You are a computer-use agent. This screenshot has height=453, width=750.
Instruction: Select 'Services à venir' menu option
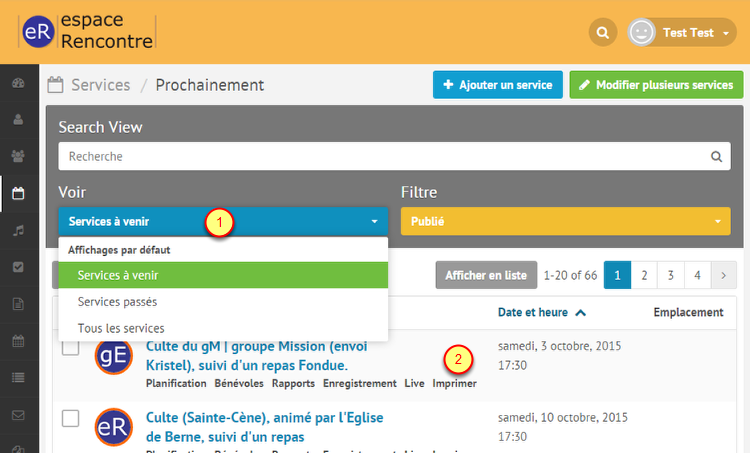[223, 275]
